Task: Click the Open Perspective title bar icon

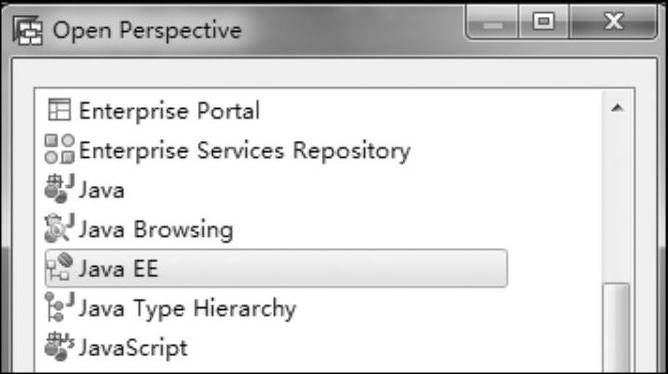Action: coord(28,30)
